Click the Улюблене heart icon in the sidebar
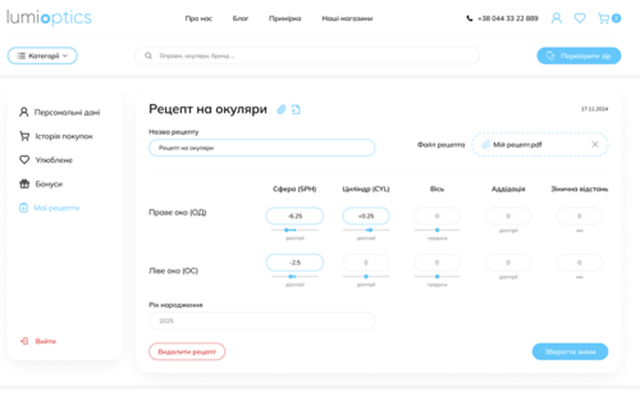This screenshot has height=400, width=640. tap(24, 160)
